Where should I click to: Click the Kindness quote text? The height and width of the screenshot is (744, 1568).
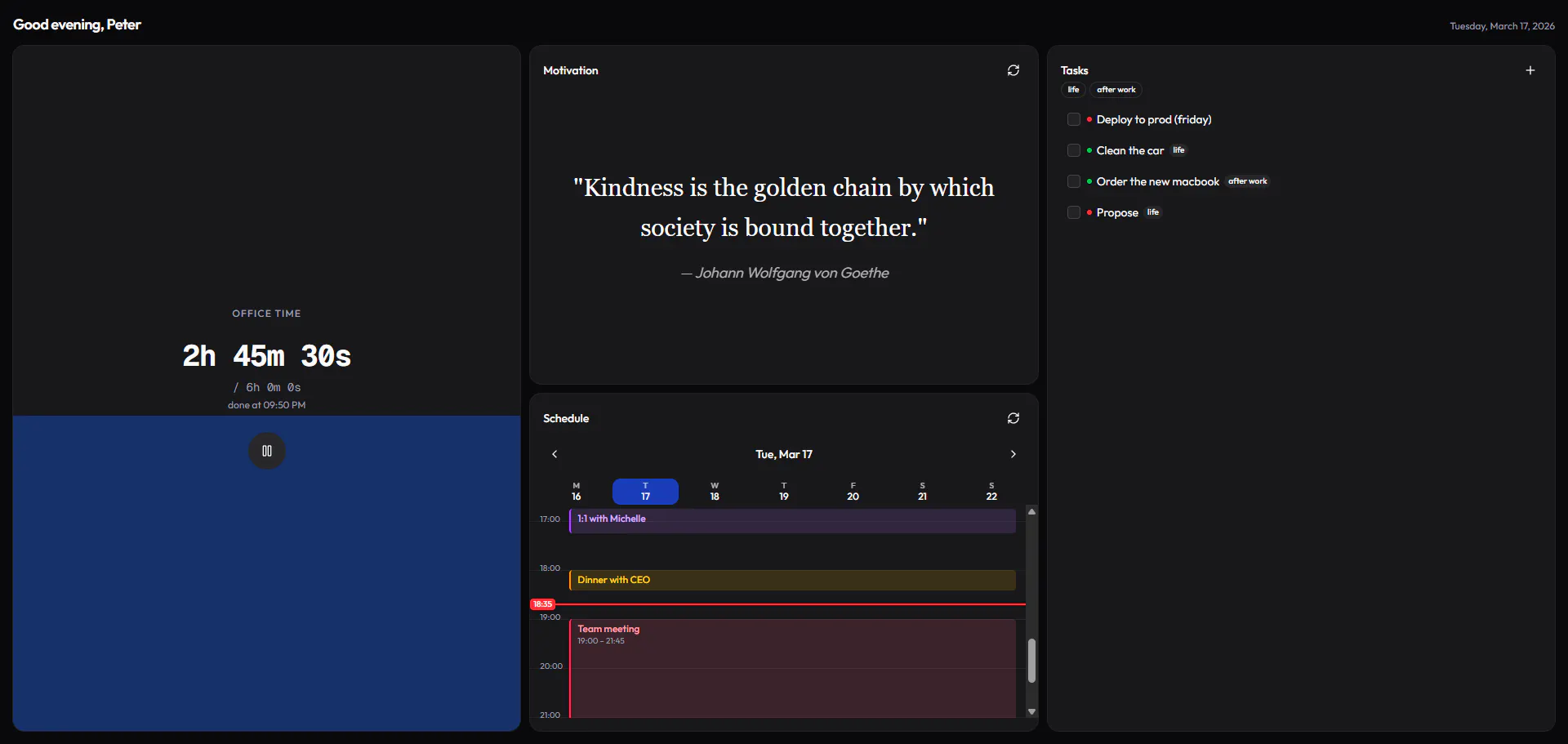(x=784, y=207)
